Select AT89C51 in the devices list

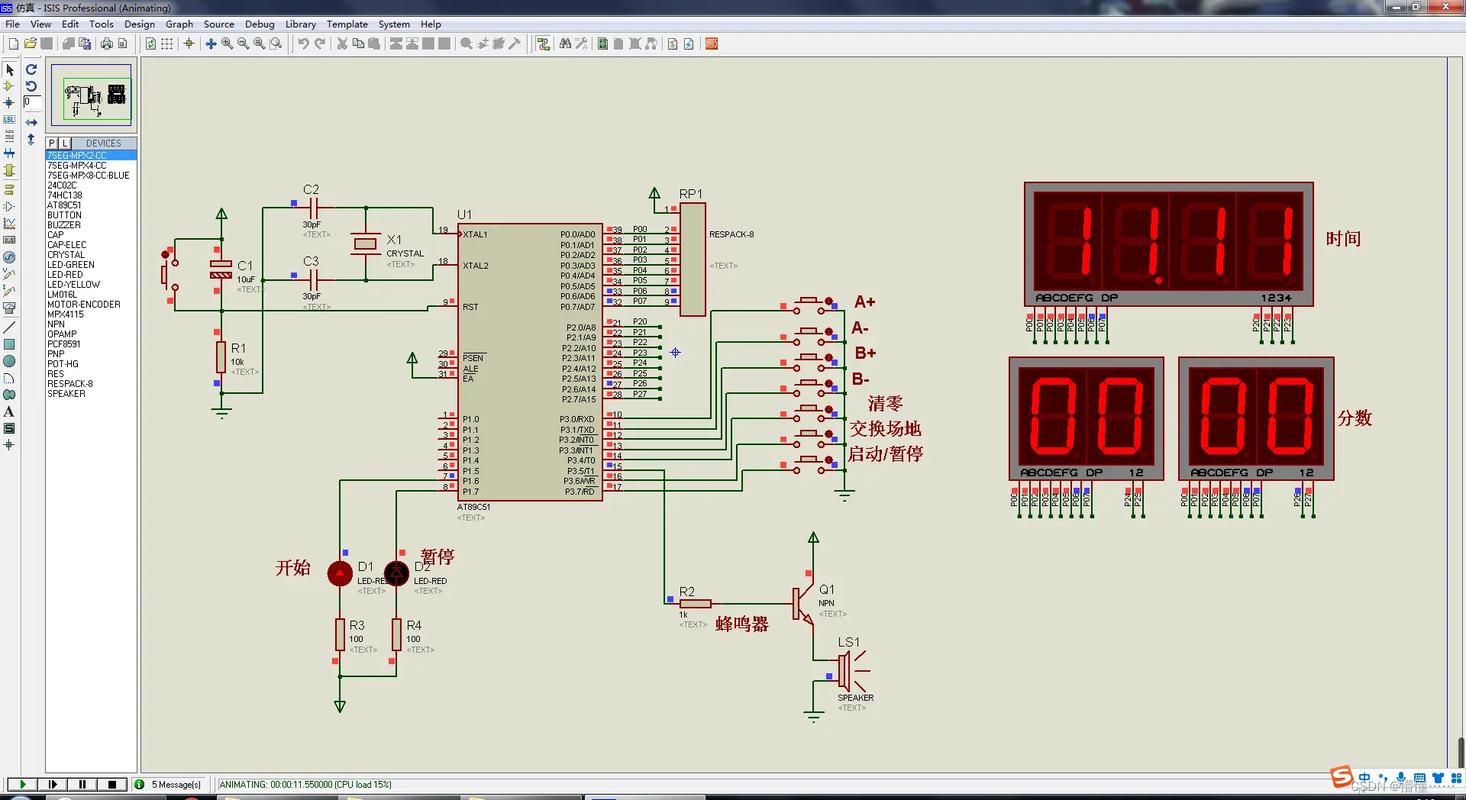point(91,205)
